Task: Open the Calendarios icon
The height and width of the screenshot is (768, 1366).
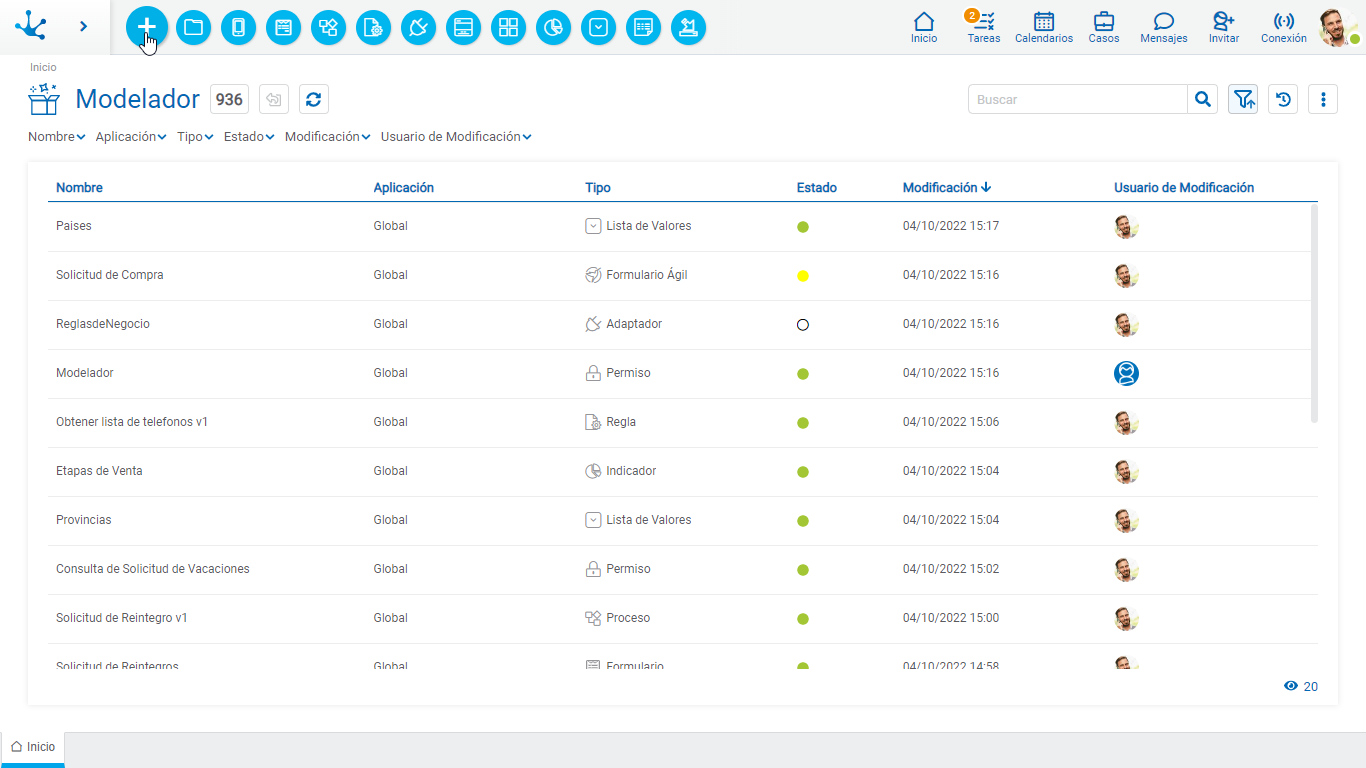Action: 1044,27
